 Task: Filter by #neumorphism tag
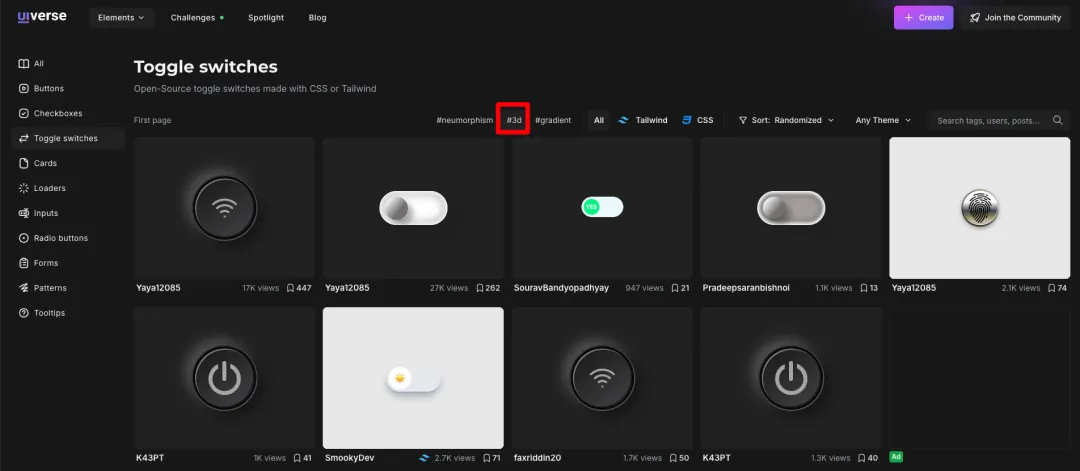pyautogui.click(x=465, y=120)
